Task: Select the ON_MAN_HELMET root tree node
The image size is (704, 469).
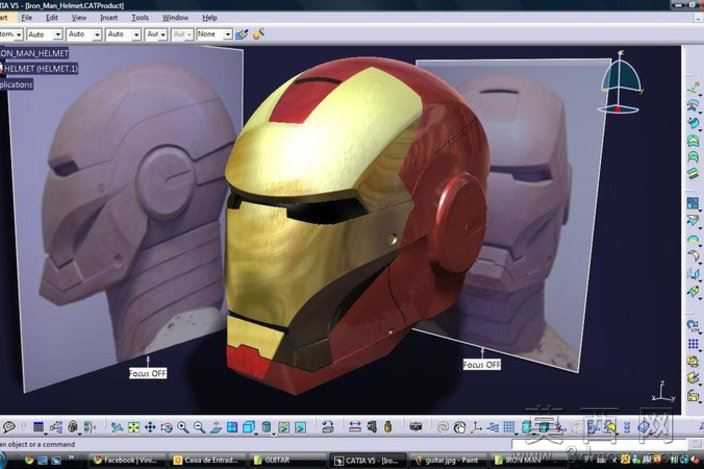Action: pos(35,53)
